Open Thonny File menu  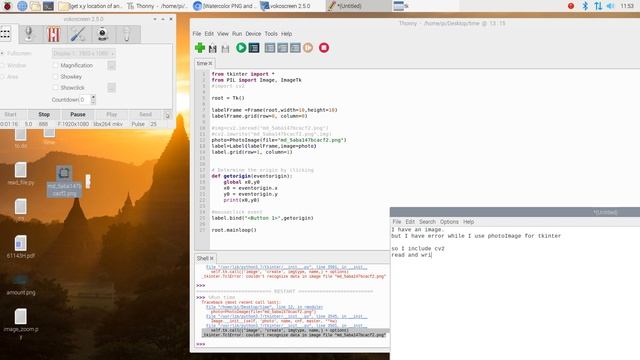[197, 34]
